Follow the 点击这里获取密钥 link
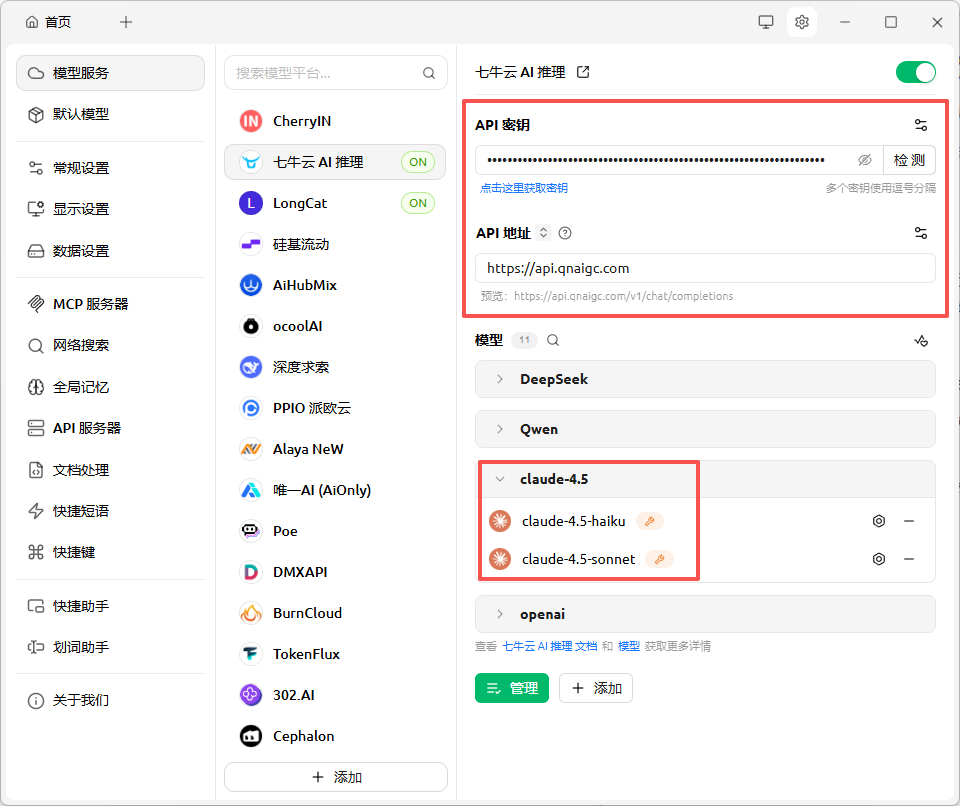960x806 pixels. 523,188
